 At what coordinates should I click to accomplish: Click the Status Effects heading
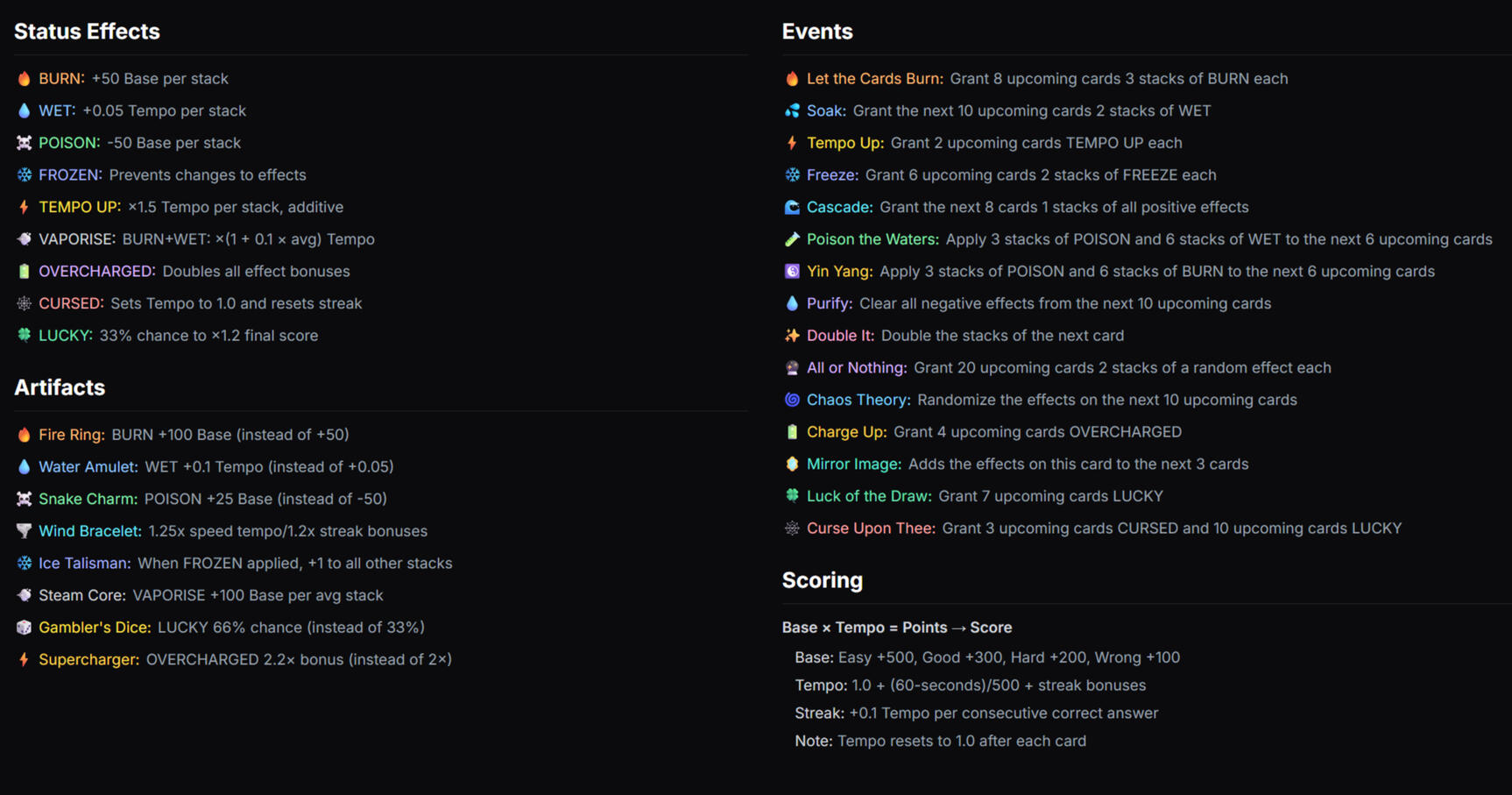pyautogui.click(x=87, y=32)
